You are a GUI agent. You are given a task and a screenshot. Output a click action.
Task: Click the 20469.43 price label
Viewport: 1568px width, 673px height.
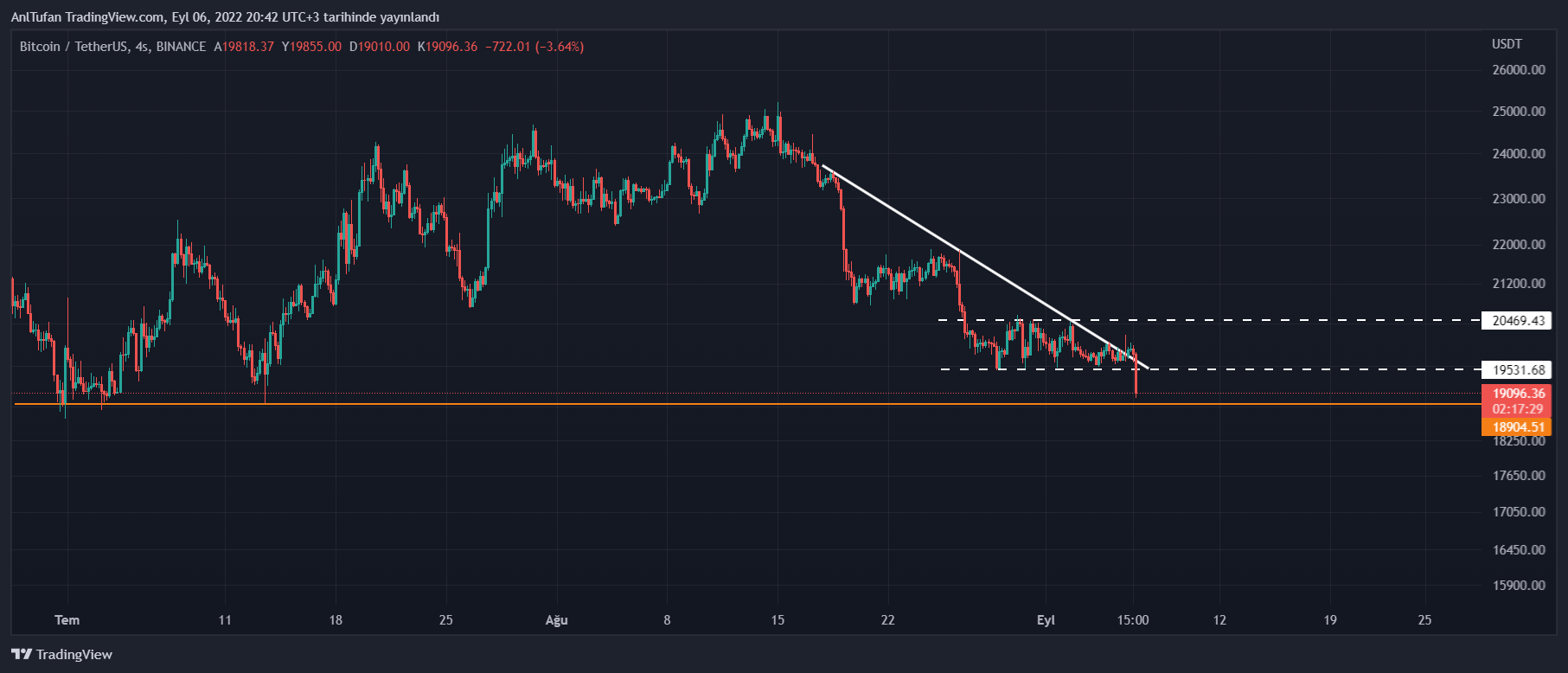1518,321
